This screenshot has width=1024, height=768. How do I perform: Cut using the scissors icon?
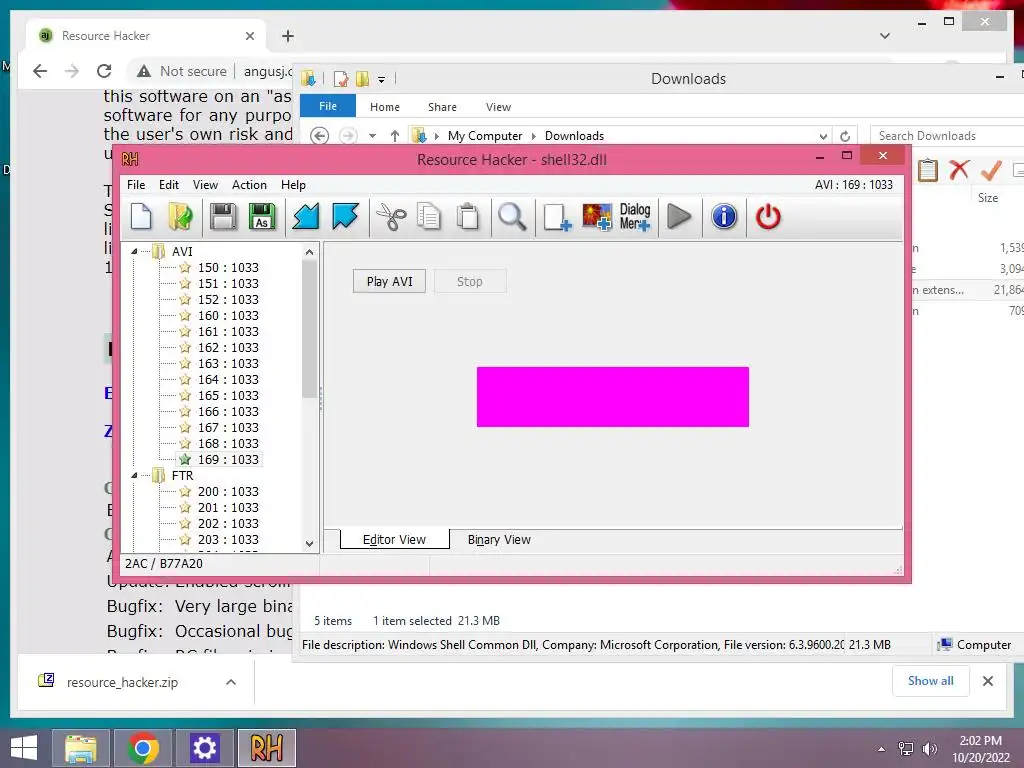391,217
